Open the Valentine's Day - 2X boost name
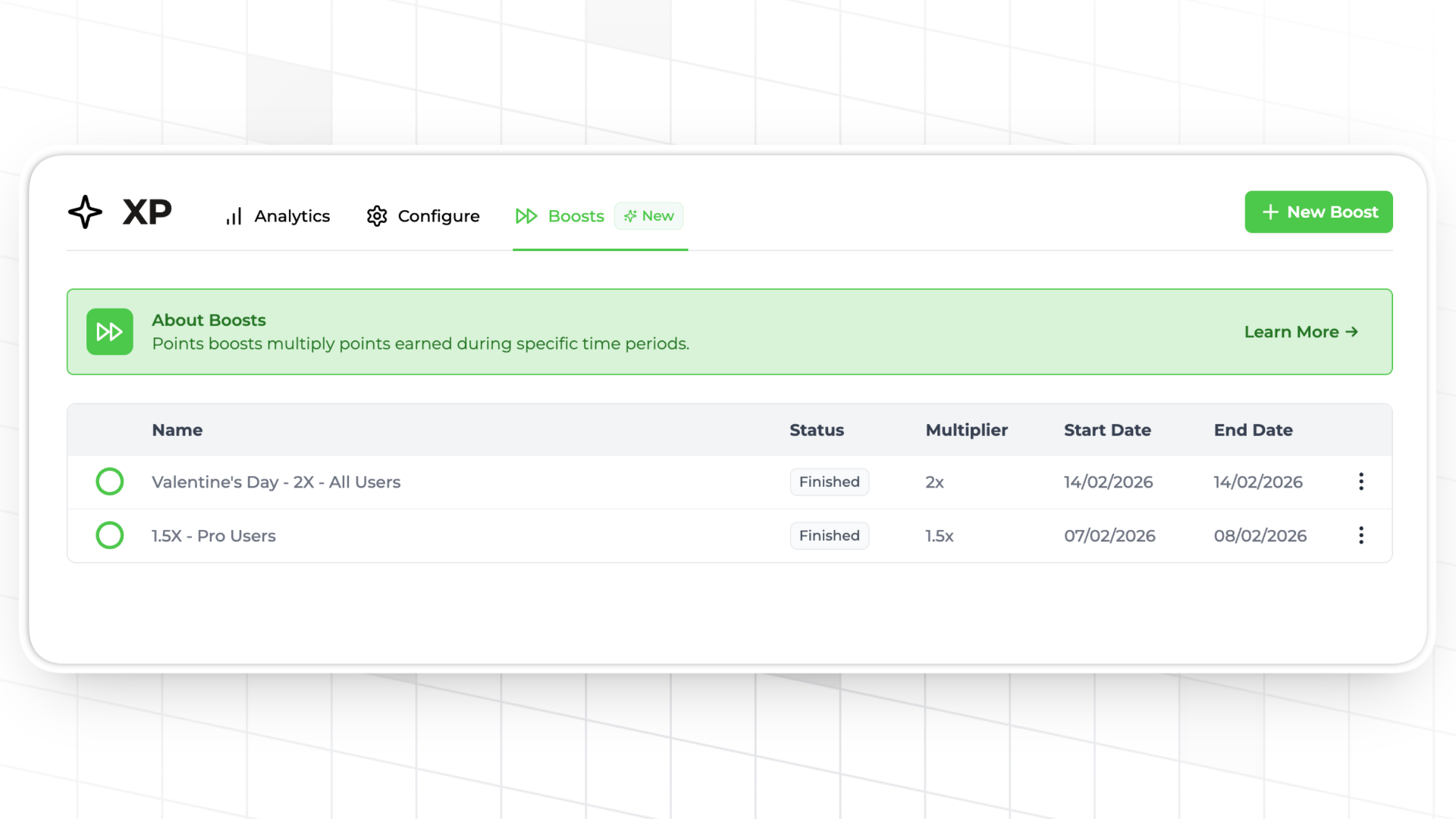This screenshot has width=1456, height=819. coord(276,482)
